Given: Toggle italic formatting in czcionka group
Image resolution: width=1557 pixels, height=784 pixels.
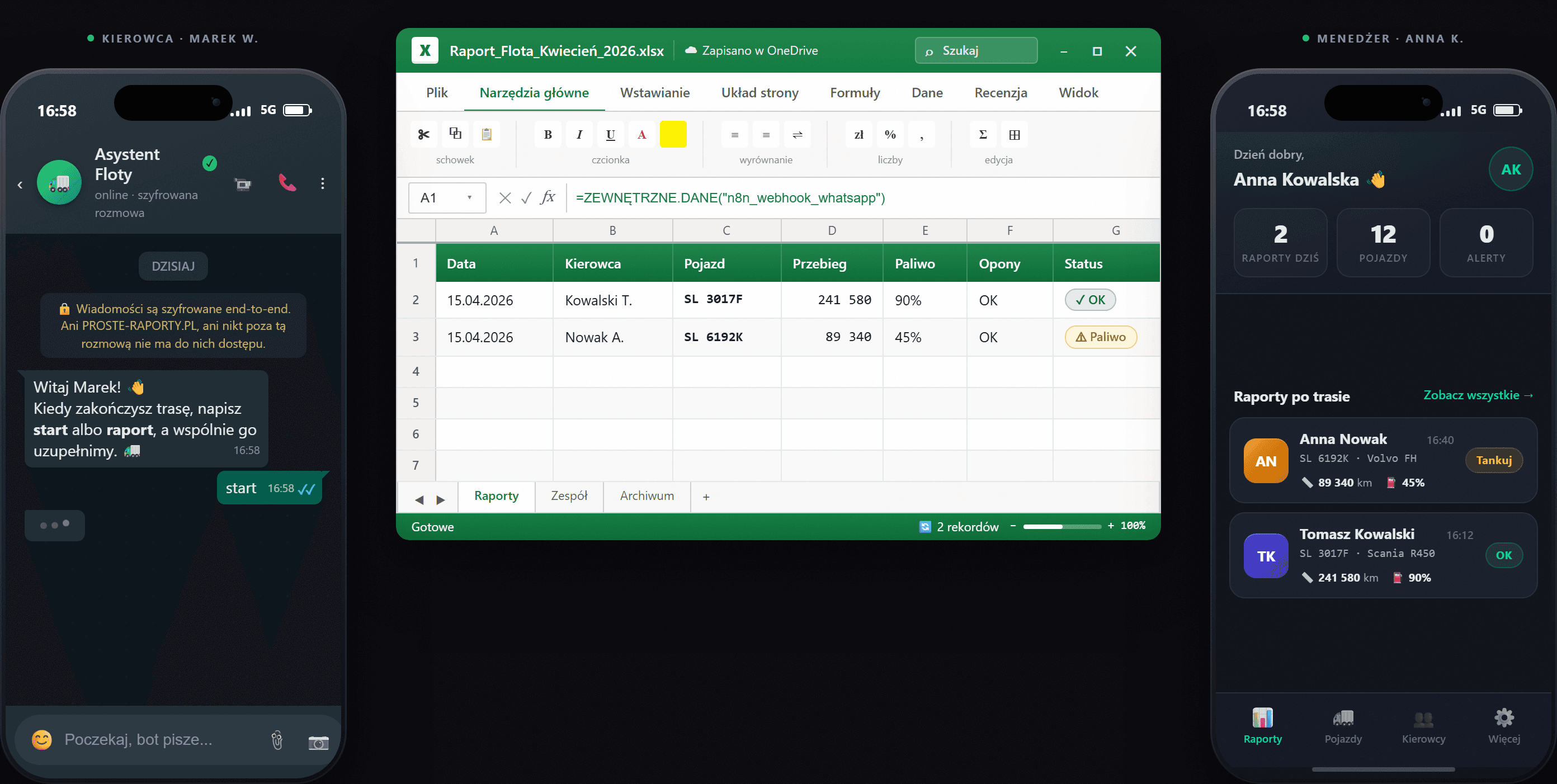Looking at the screenshot, I should (579, 134).
